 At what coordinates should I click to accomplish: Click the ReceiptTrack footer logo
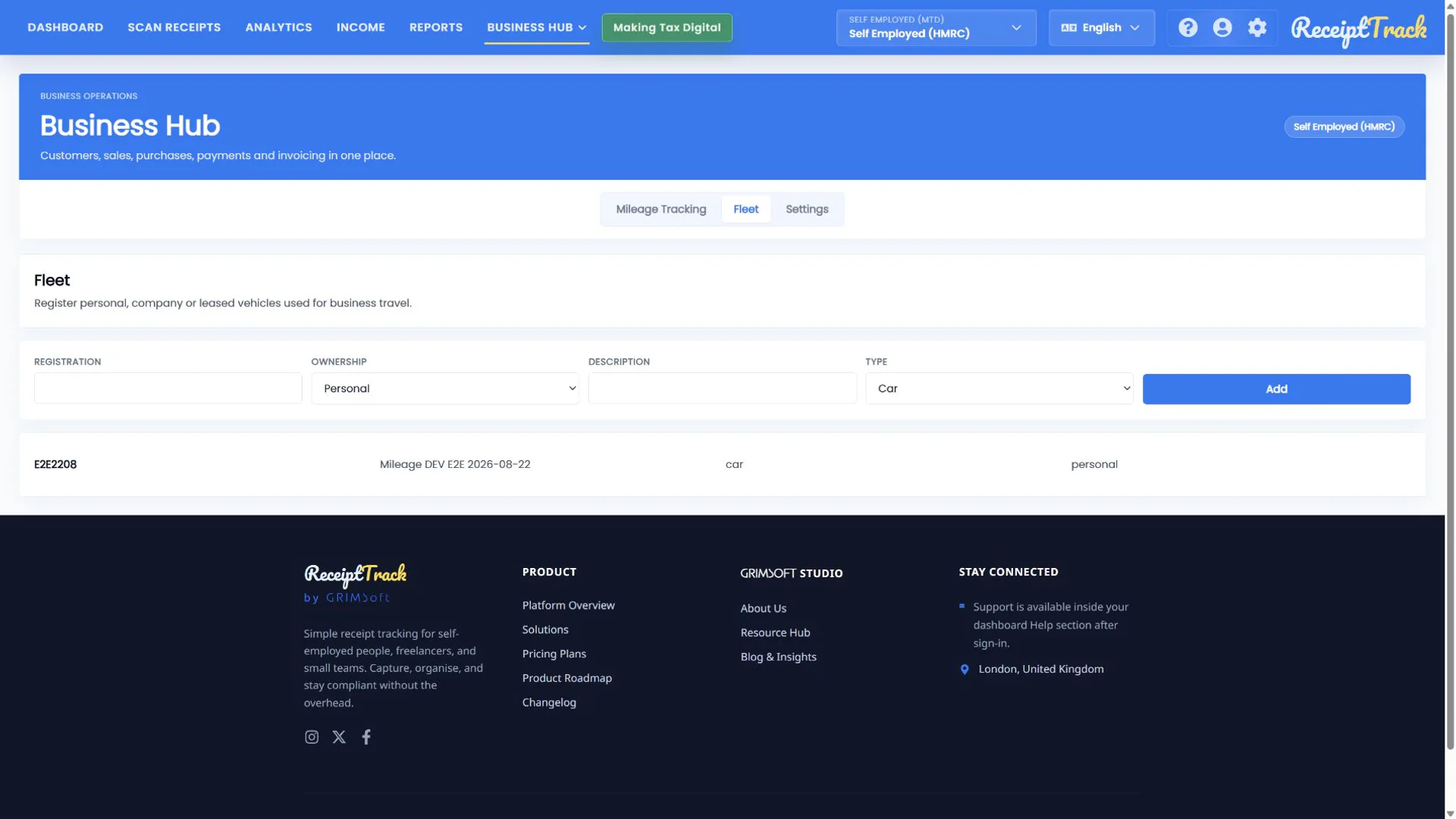(355, 576)
